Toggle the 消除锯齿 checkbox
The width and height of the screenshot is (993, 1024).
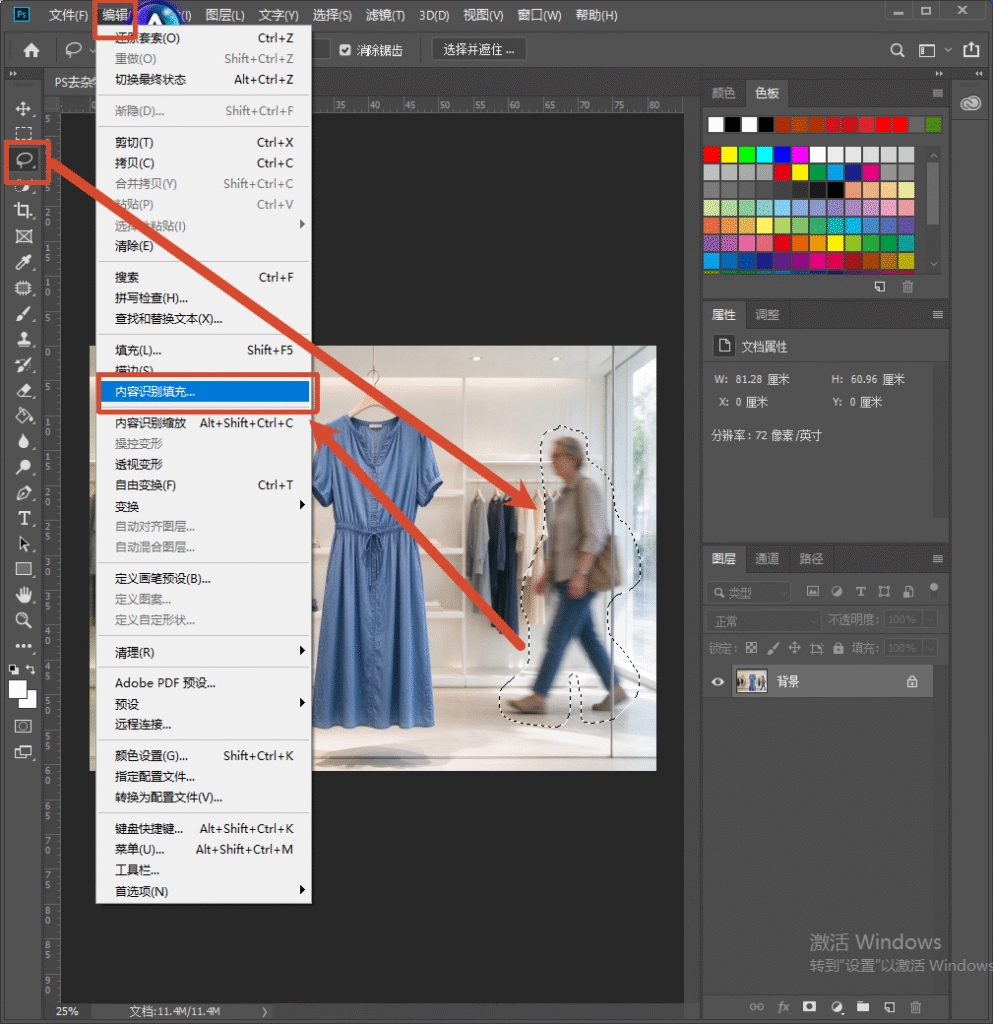click(x=345, y=50)
